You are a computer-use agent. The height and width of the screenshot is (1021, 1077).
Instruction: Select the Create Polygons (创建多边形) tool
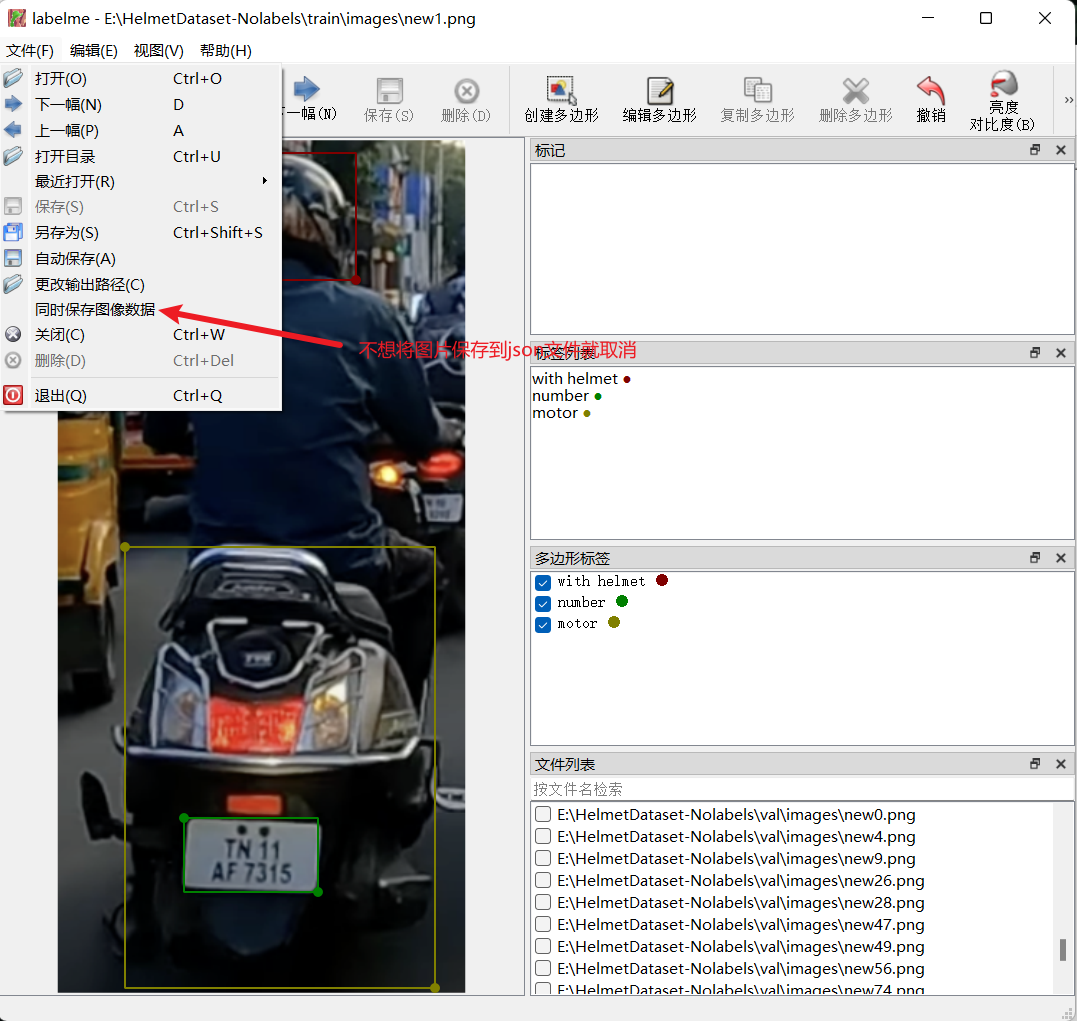click(x=561, y=100)
